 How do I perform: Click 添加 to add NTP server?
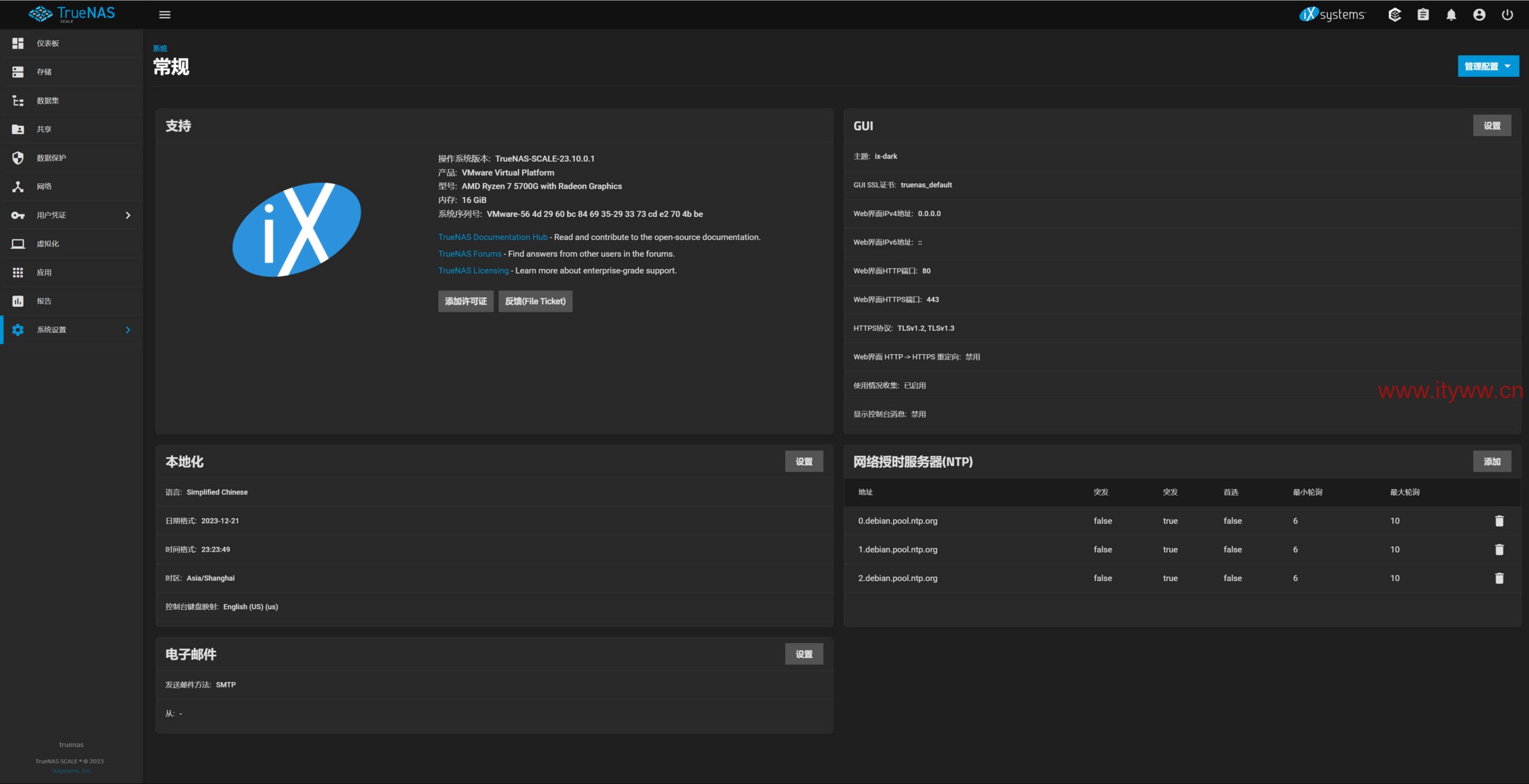pos(1492,461)
